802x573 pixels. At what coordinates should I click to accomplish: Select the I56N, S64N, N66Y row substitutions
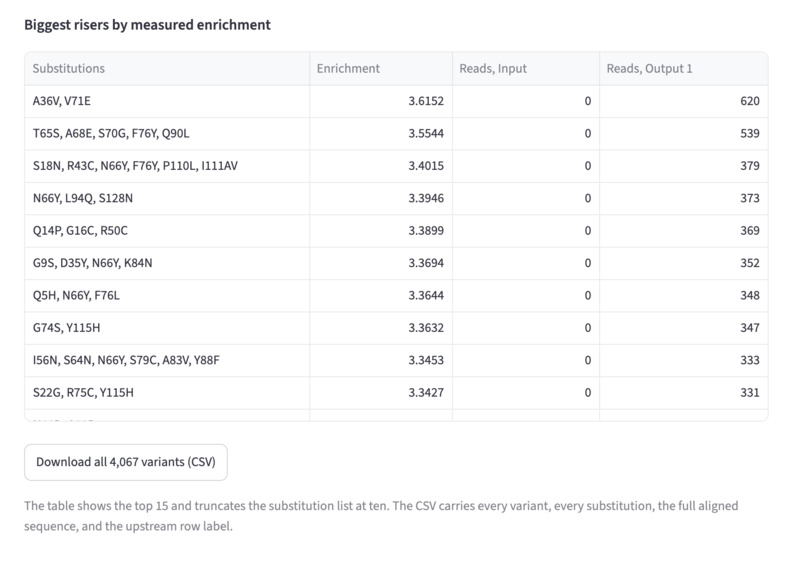click(167, 360)
